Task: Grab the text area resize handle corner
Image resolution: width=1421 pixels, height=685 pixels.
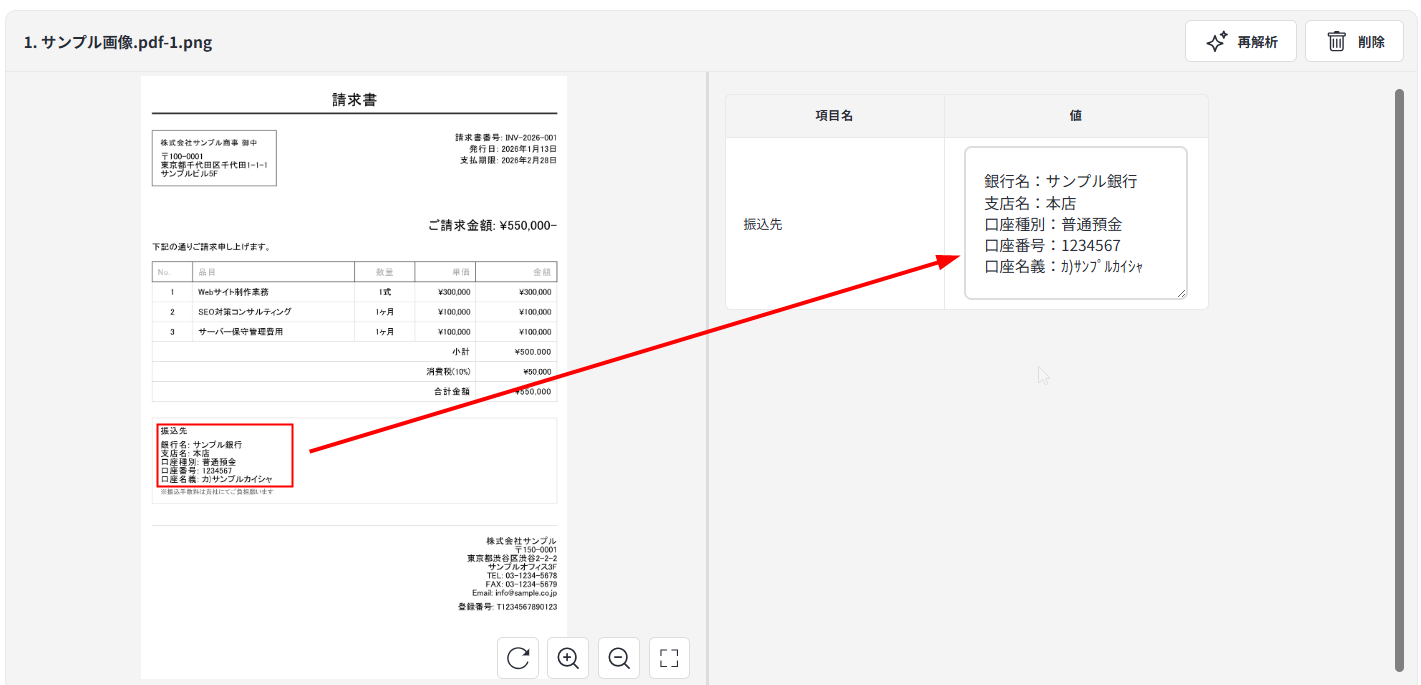Action: (x=1181, y=293)
